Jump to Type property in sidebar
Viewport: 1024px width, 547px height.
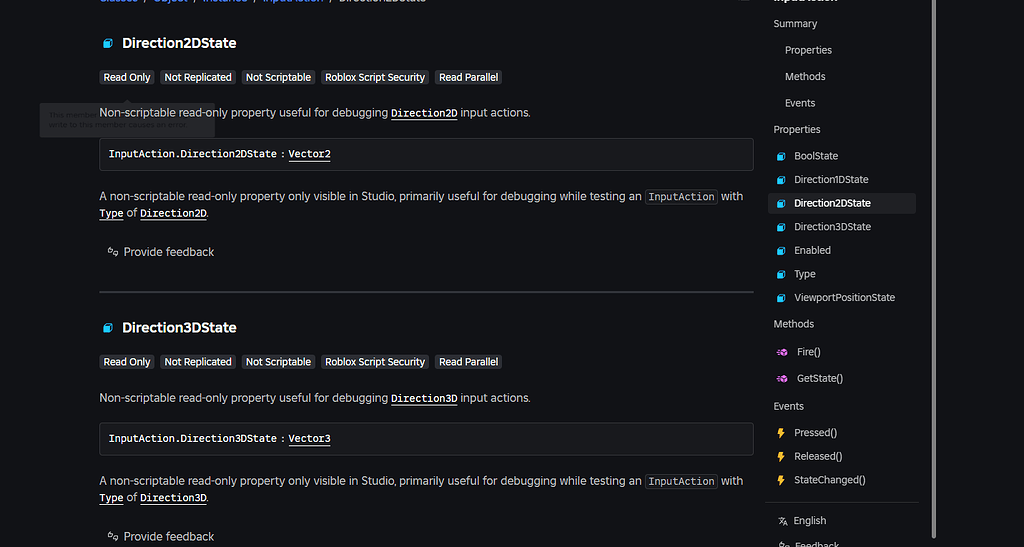point(805,274)
